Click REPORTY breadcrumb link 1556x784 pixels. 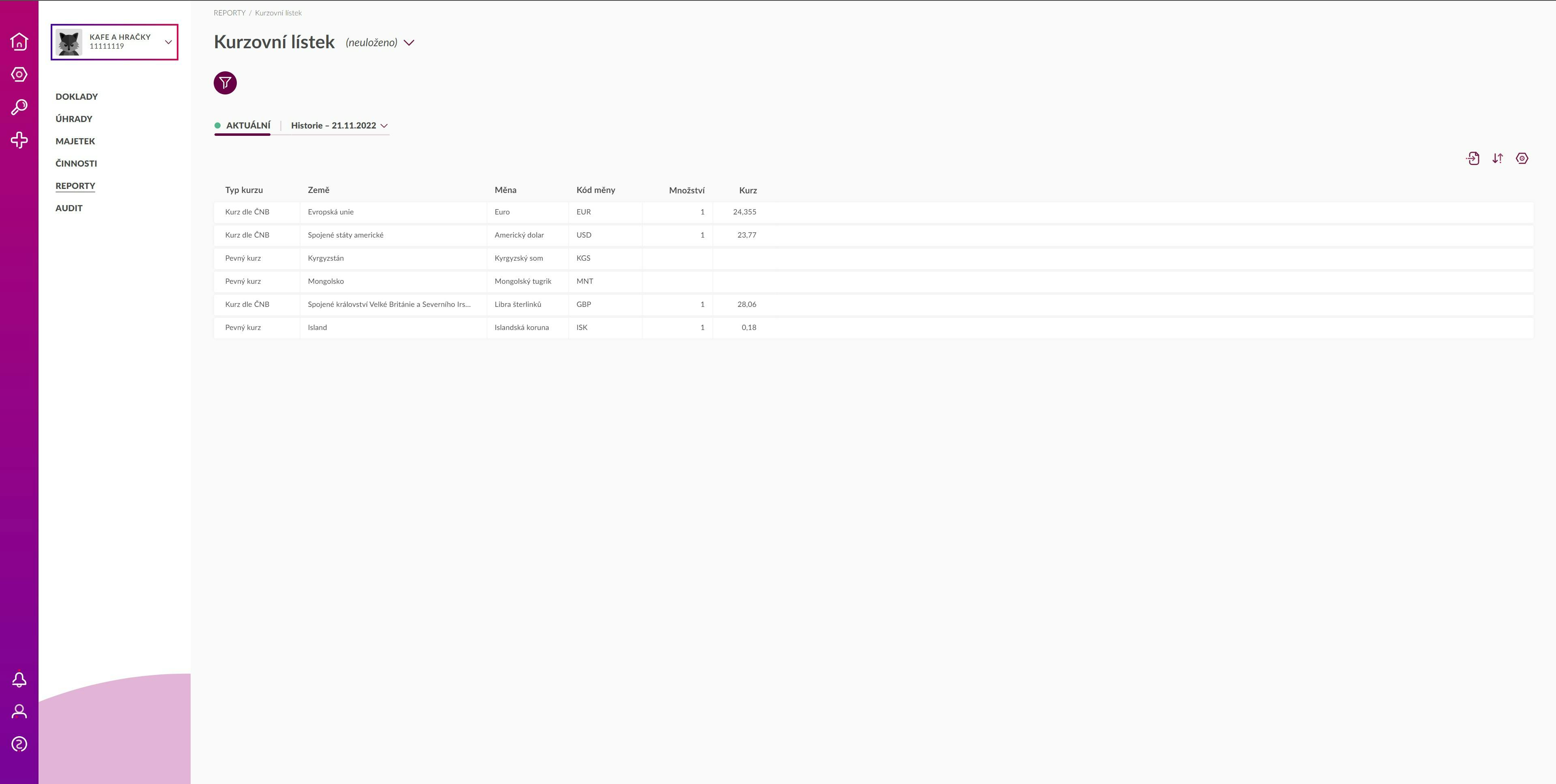point(230,13)
